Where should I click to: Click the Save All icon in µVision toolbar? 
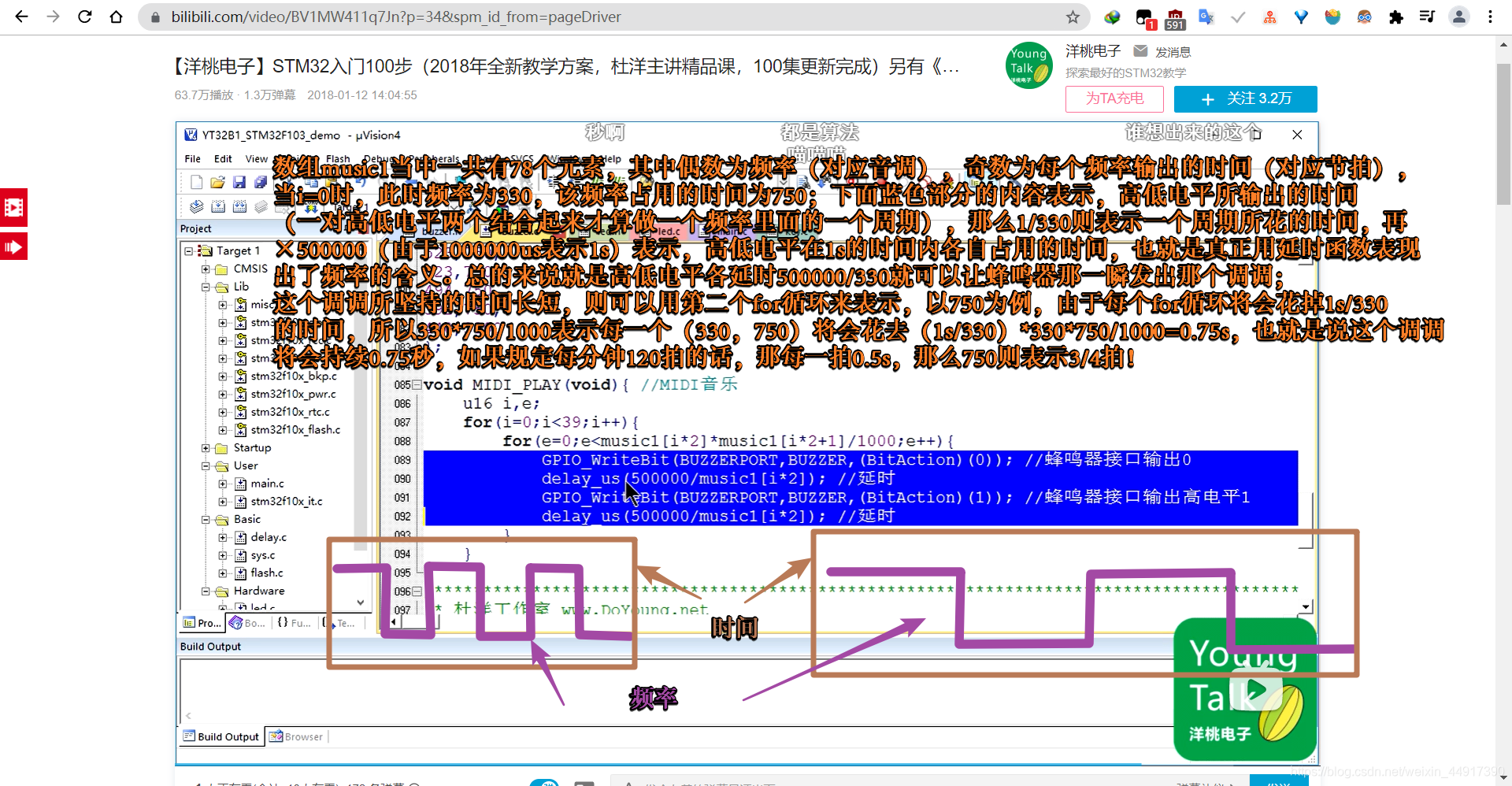260,182
